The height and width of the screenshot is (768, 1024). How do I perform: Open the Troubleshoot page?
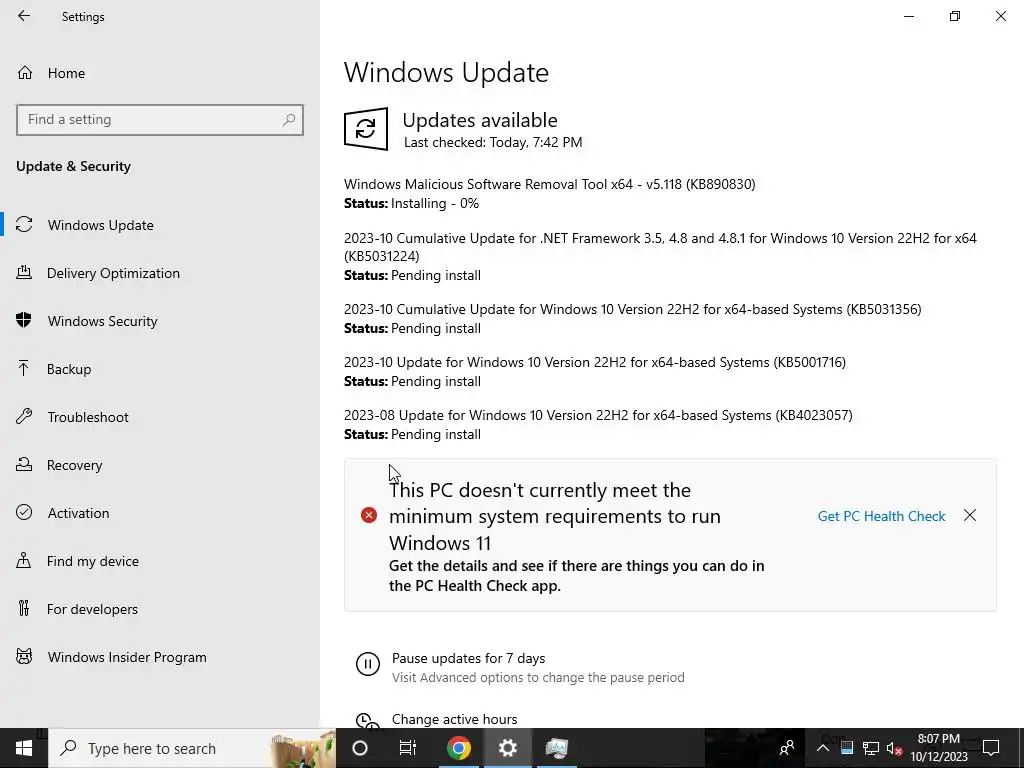(x=88, y=417)
